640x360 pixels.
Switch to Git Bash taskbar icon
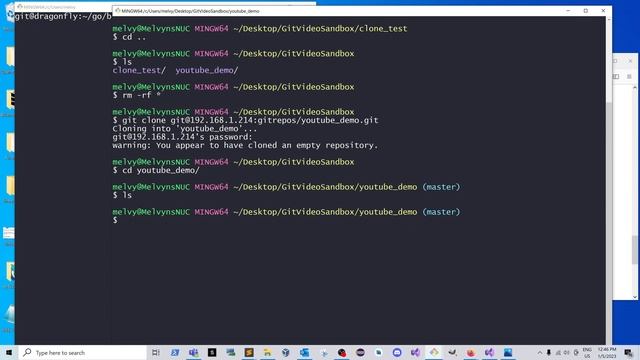pyautogui.click(x=434, y=353)
